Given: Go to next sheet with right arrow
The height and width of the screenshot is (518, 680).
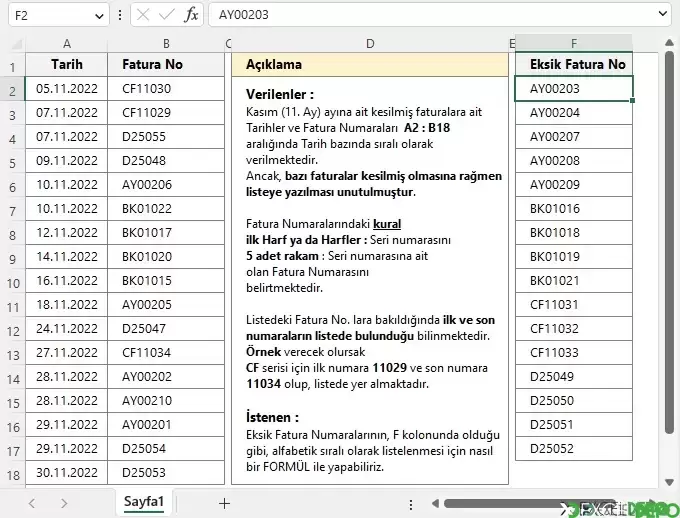Looking at the screenshot, I should pos(64,503).
